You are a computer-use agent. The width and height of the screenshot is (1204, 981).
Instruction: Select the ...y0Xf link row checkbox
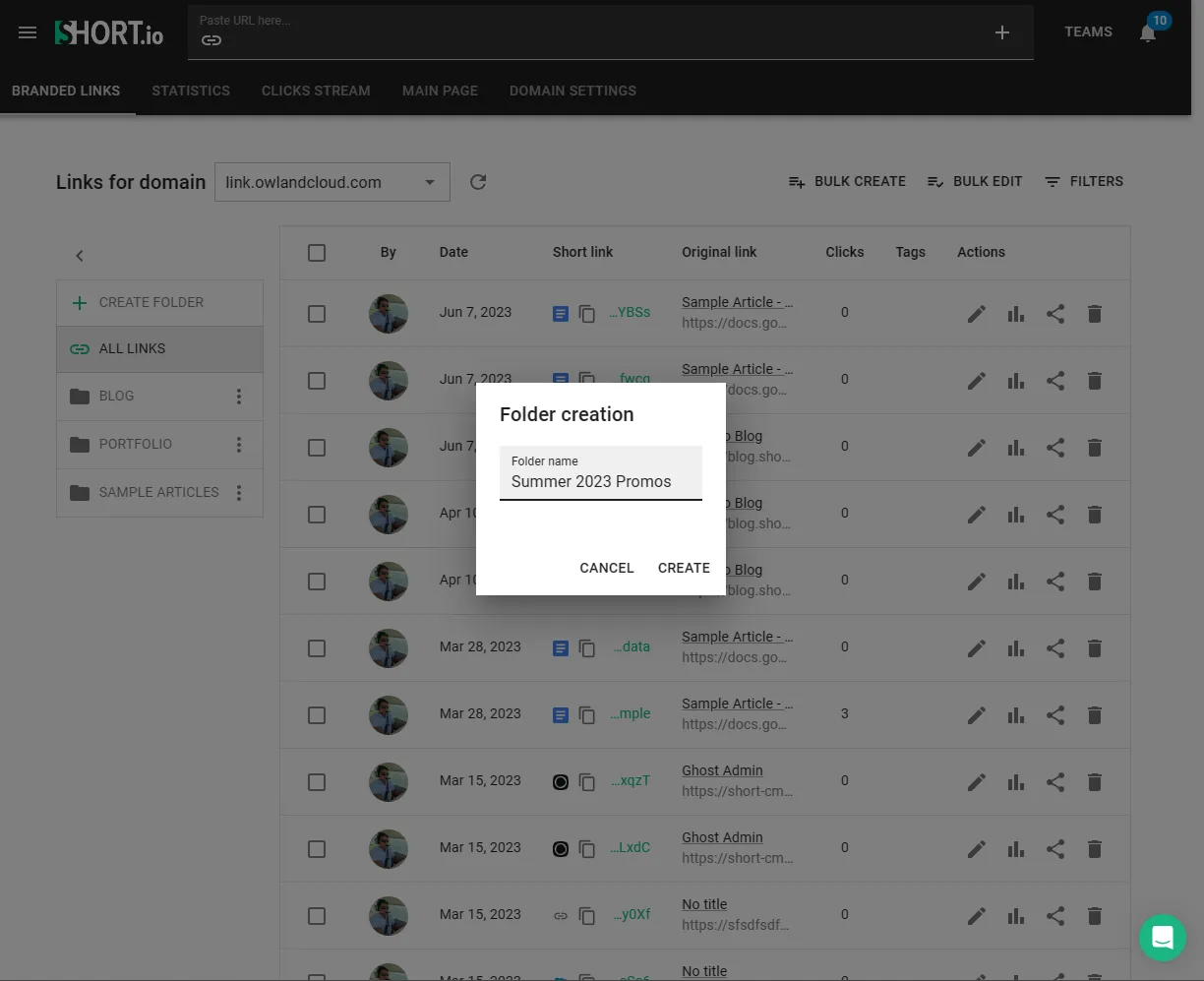pyautogui.click(x=317, y=916)
